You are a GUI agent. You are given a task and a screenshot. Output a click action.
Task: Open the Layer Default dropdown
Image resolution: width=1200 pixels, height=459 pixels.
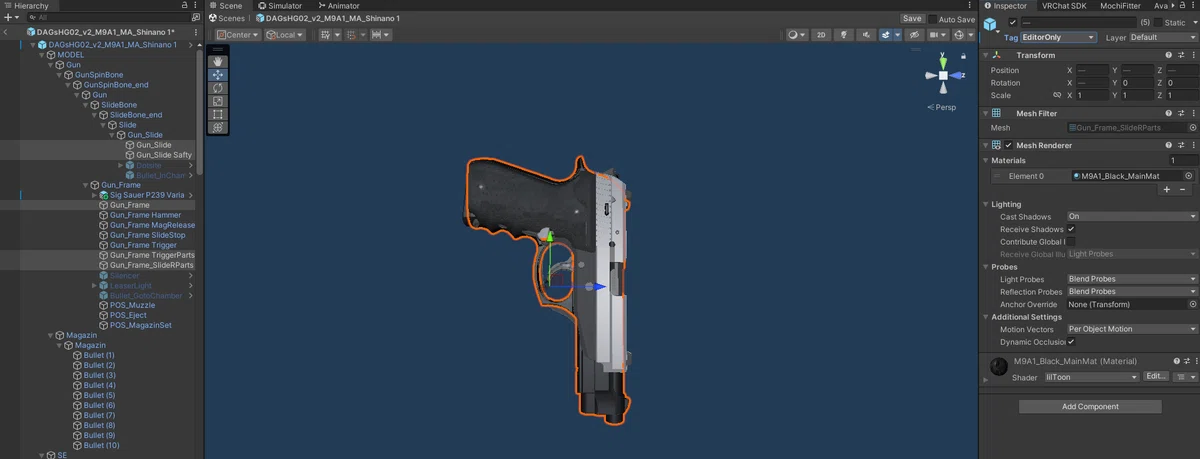coord(1163,37)
